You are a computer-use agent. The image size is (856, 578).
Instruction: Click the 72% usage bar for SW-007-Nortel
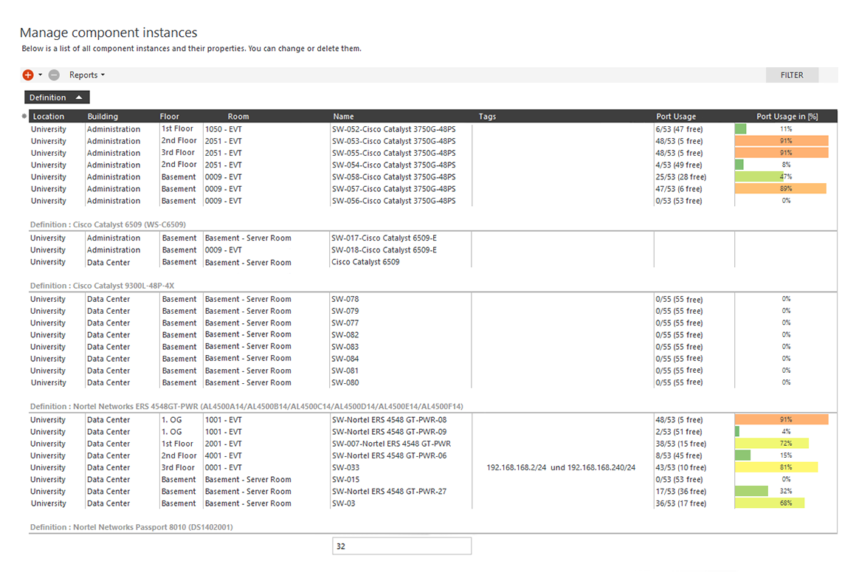(x=771, y=444)
